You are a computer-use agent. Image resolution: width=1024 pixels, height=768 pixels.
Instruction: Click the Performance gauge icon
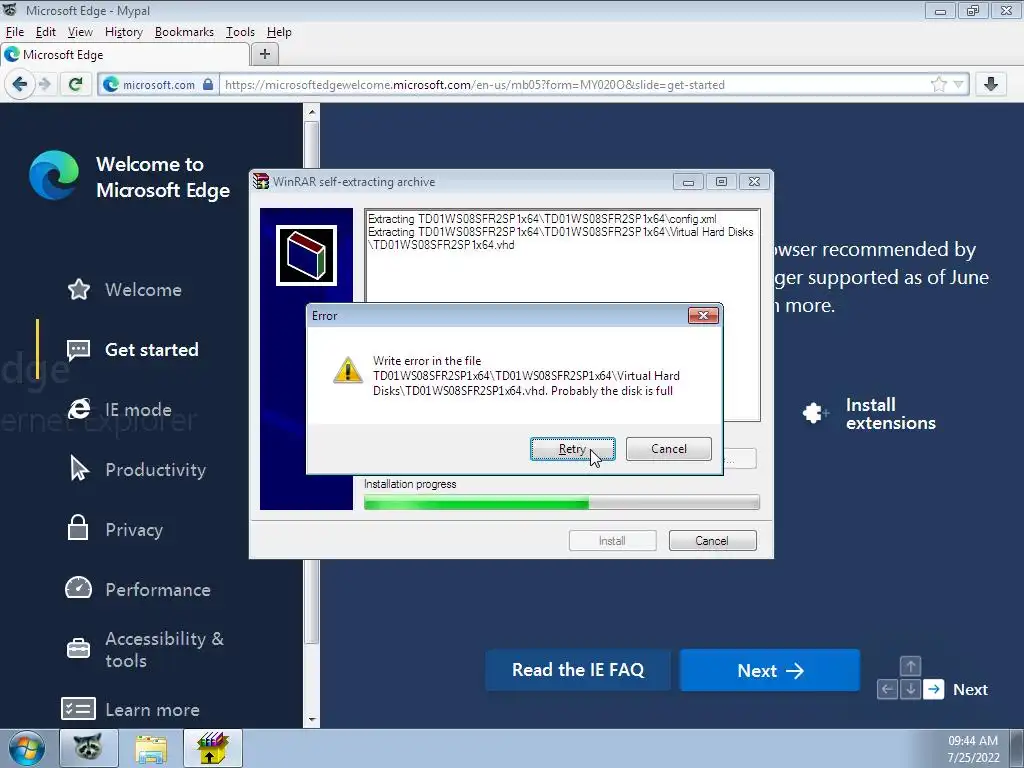(x=78, y=588)
